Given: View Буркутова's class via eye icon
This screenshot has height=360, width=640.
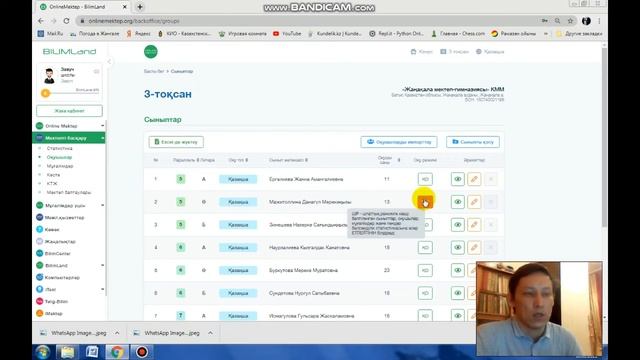Looking at the screenshot, I should tap(458, 270).
